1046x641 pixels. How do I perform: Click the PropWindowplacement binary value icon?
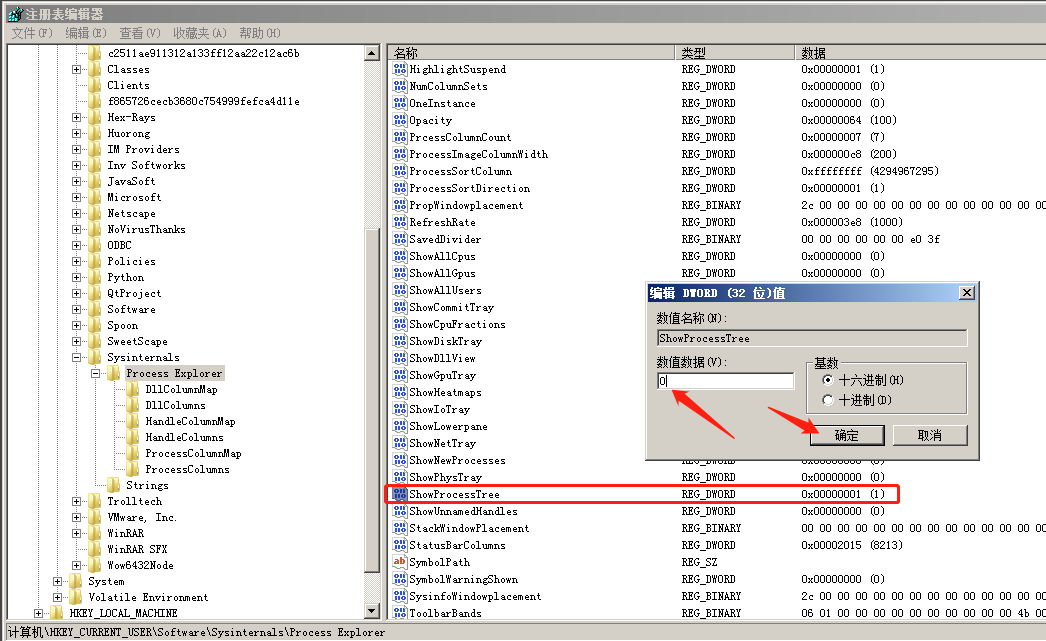pyautogui.click(x=400, y=205)
